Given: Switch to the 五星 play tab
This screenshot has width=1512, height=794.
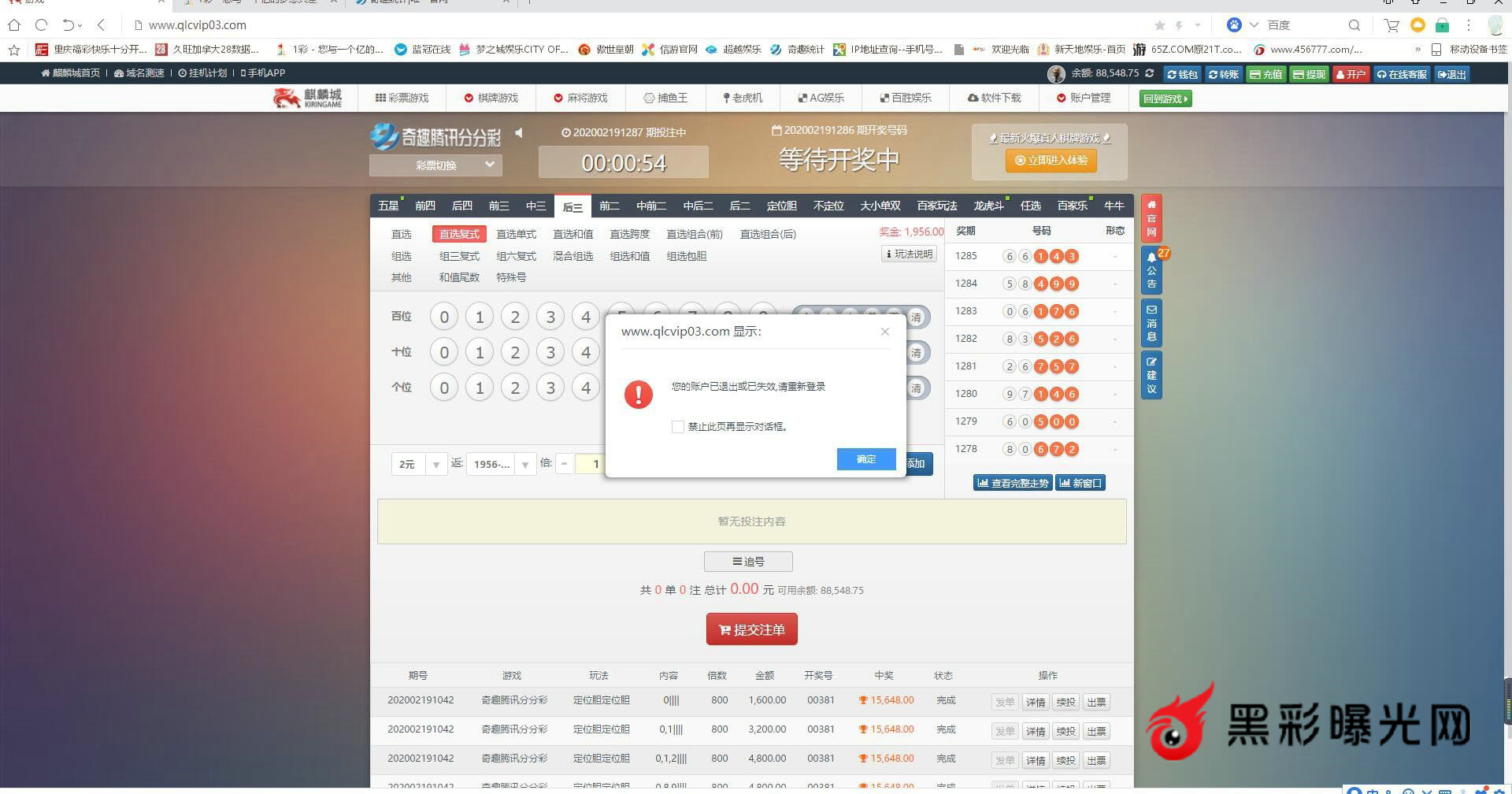Looking at the screenshot, I should (388, 206).
